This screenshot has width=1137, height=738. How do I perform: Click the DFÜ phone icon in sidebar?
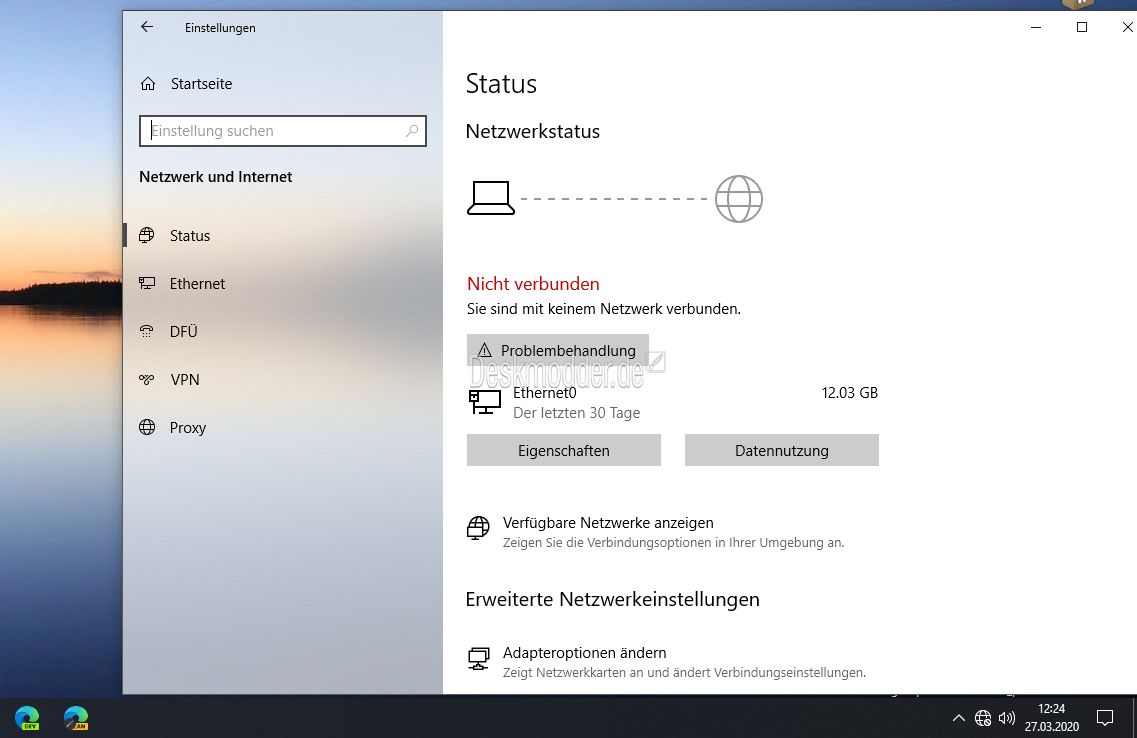146,331
